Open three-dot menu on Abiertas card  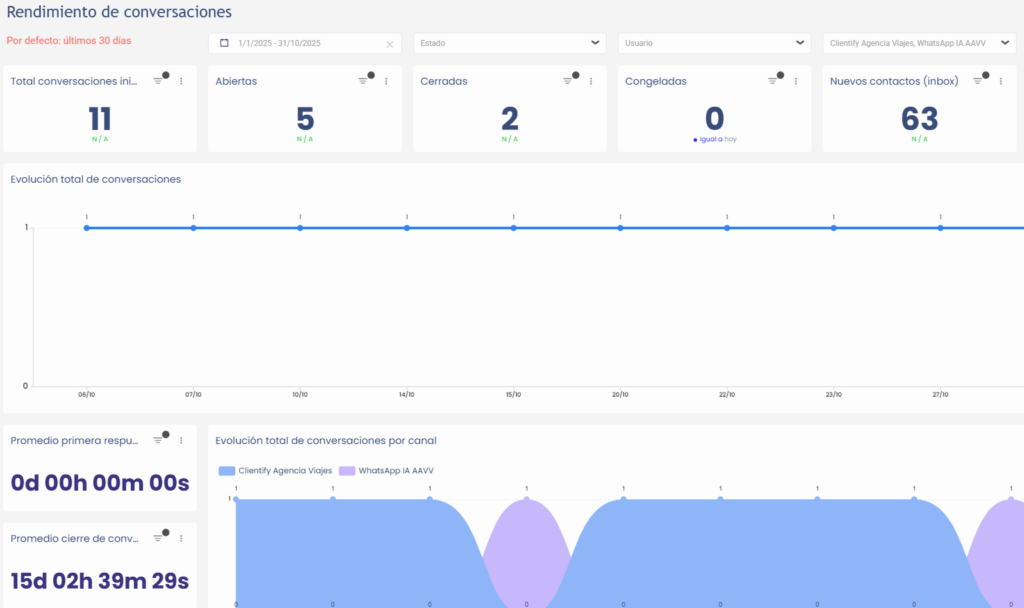pos(386,81)
